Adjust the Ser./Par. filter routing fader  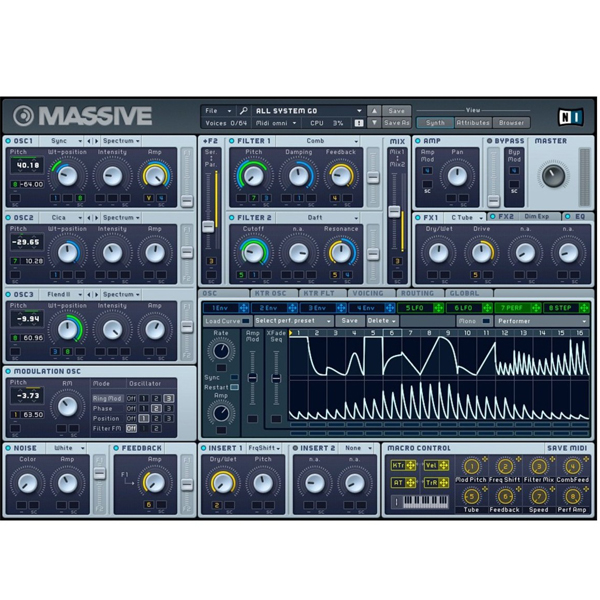(x=208, y=227)
